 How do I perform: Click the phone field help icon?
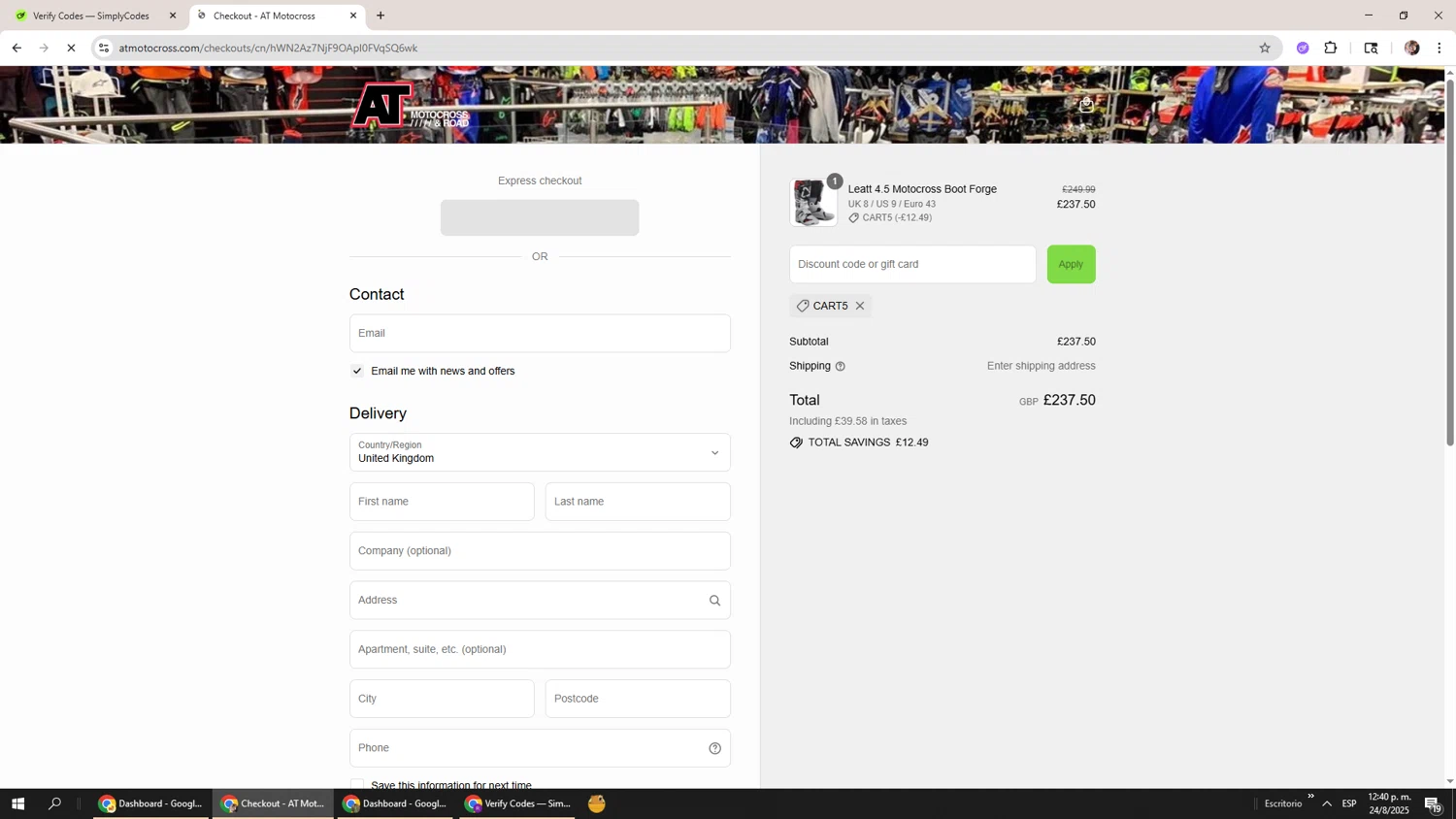pos(715,748)
